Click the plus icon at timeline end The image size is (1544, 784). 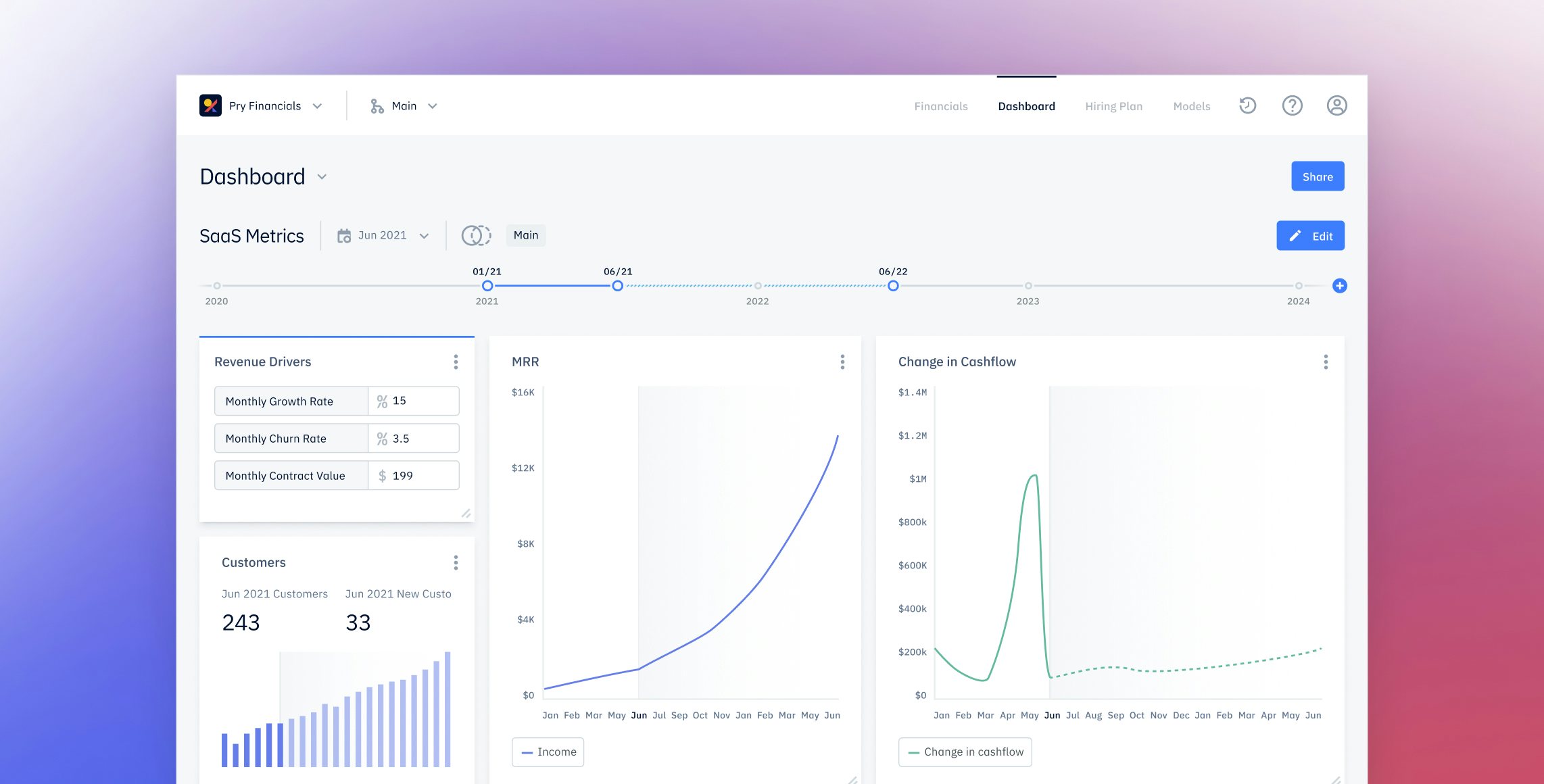pos(1339,286)
